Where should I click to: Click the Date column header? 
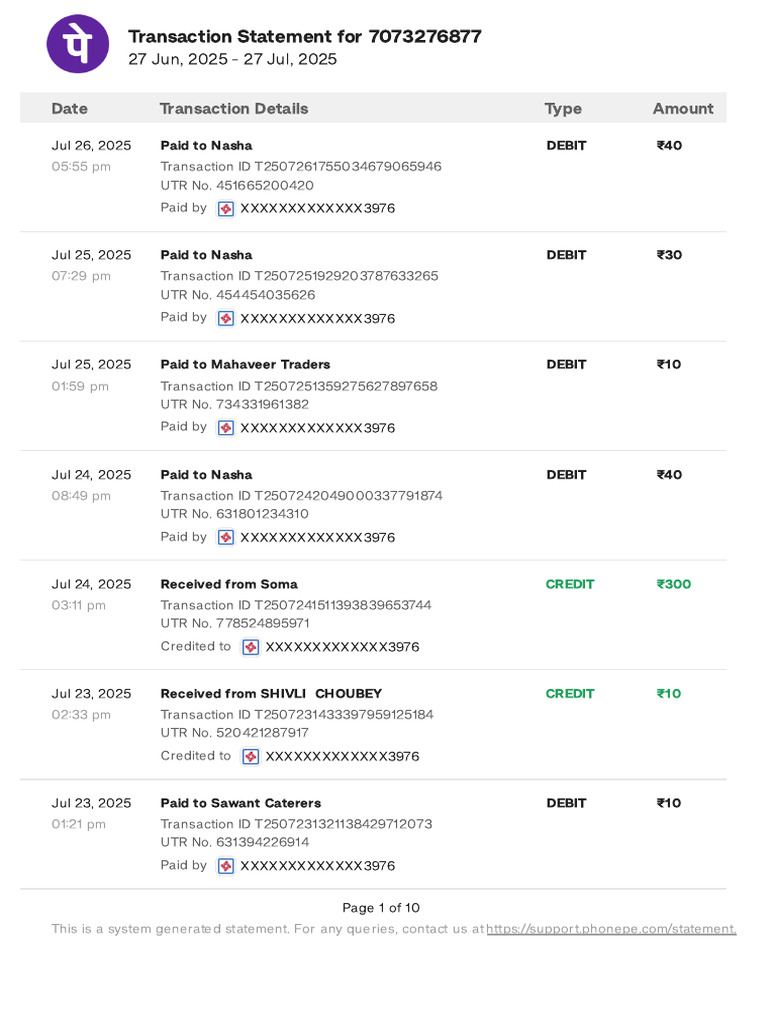[x=69, y=108]
